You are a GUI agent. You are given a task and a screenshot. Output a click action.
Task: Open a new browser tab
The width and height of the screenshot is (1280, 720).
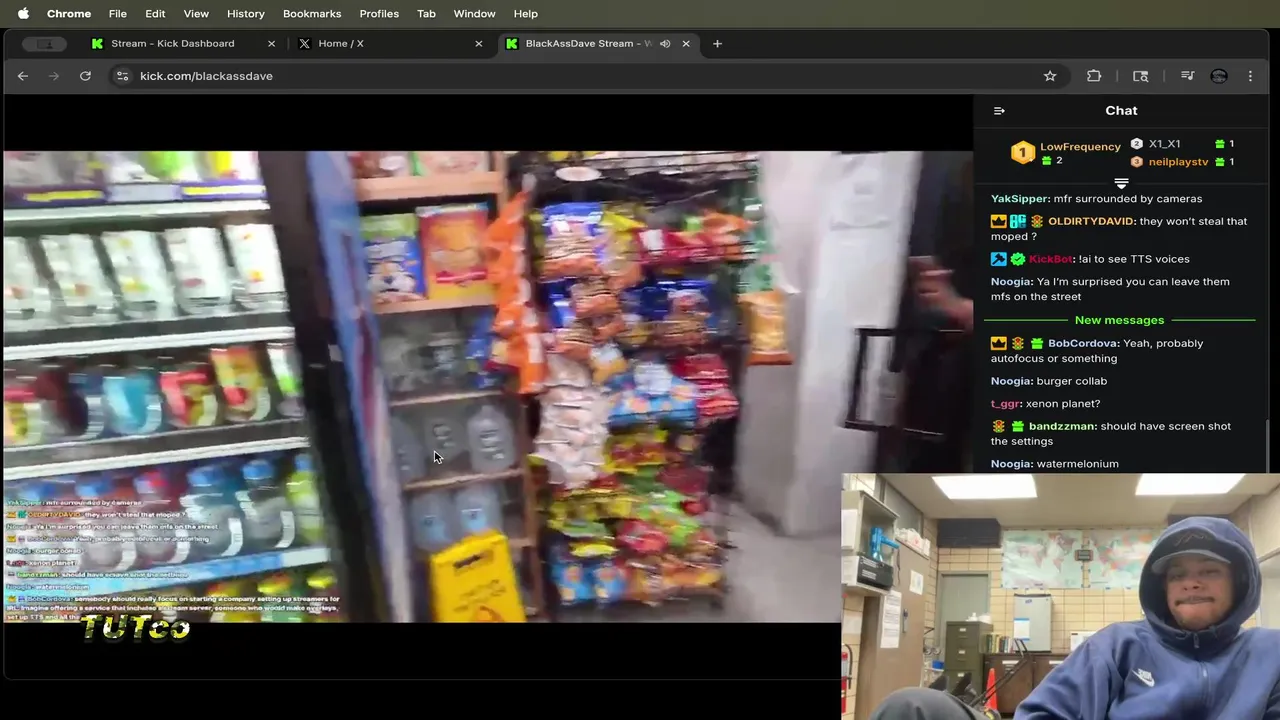717,43
